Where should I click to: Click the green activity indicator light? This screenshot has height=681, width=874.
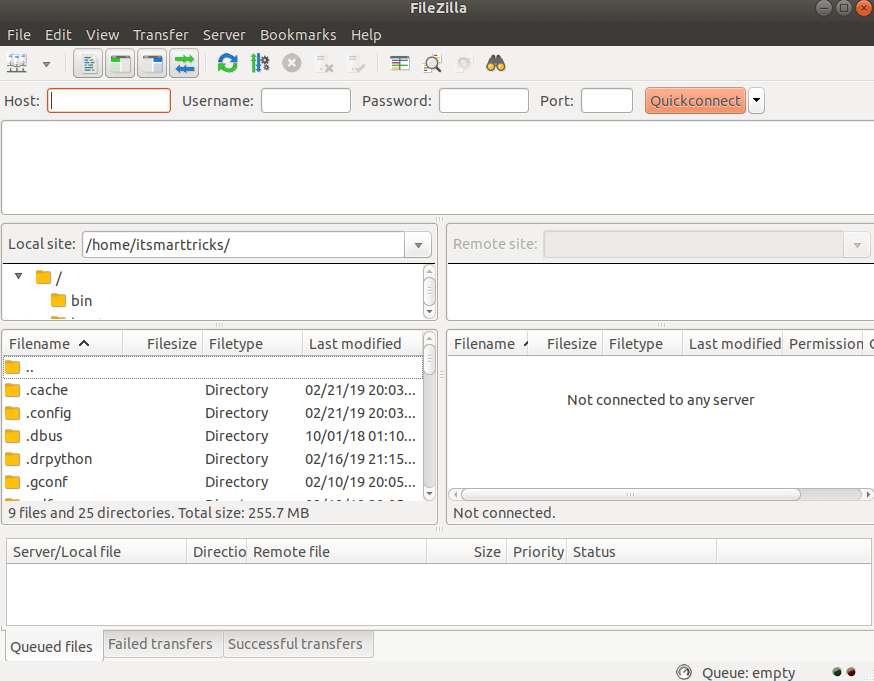tap(837, 672)
